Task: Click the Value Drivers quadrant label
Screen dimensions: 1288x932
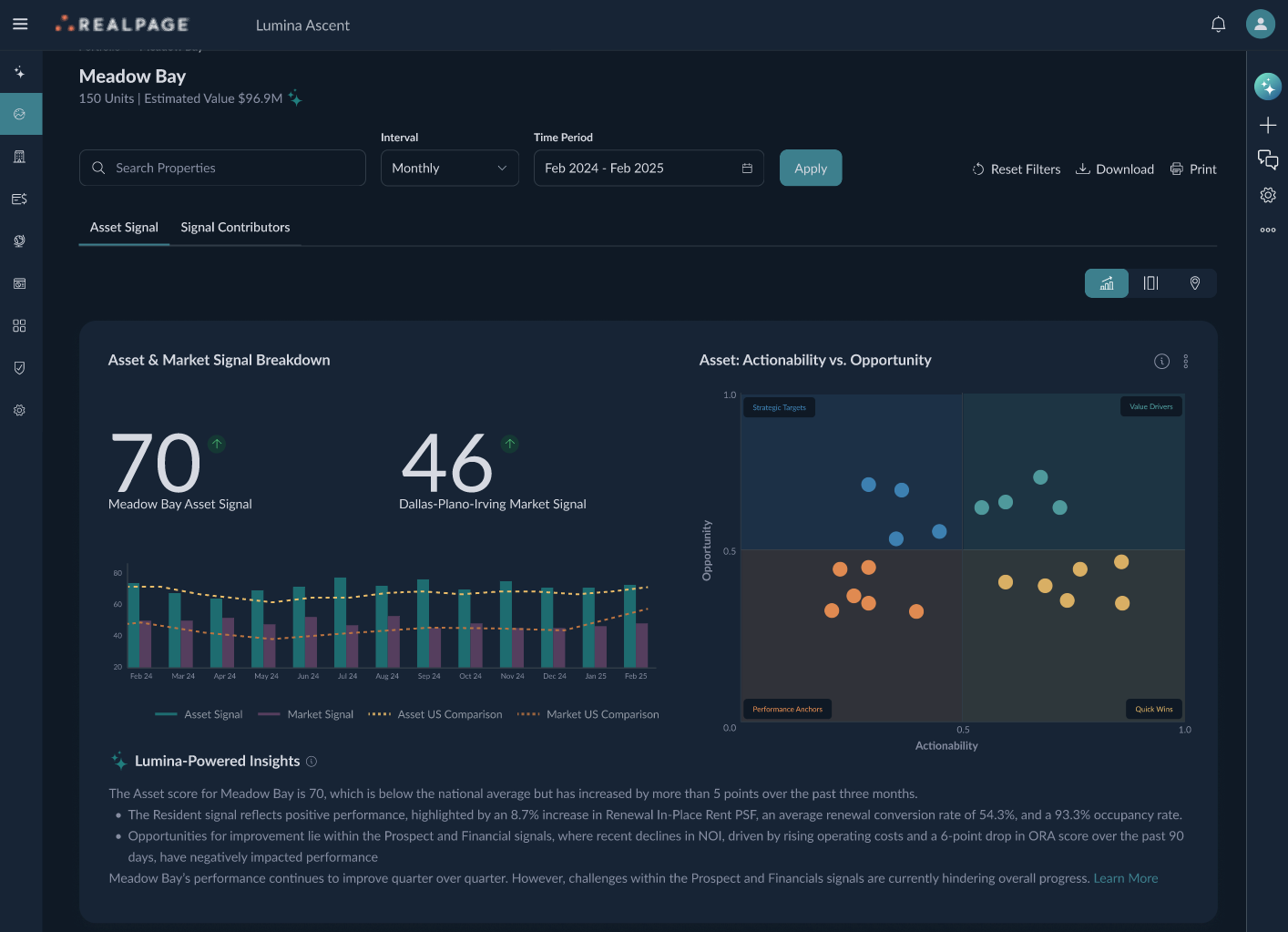Action: (x=1150, y=406)
